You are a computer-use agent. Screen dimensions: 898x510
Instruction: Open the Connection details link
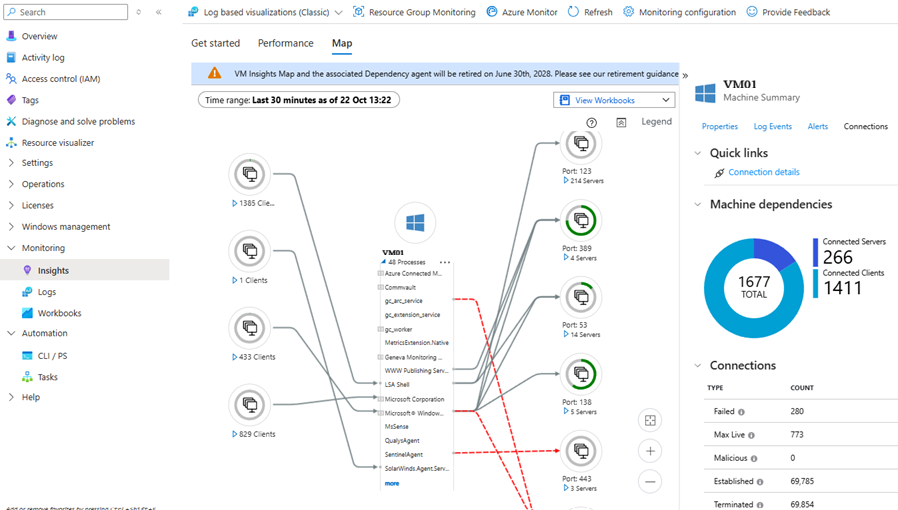(764, 172)
